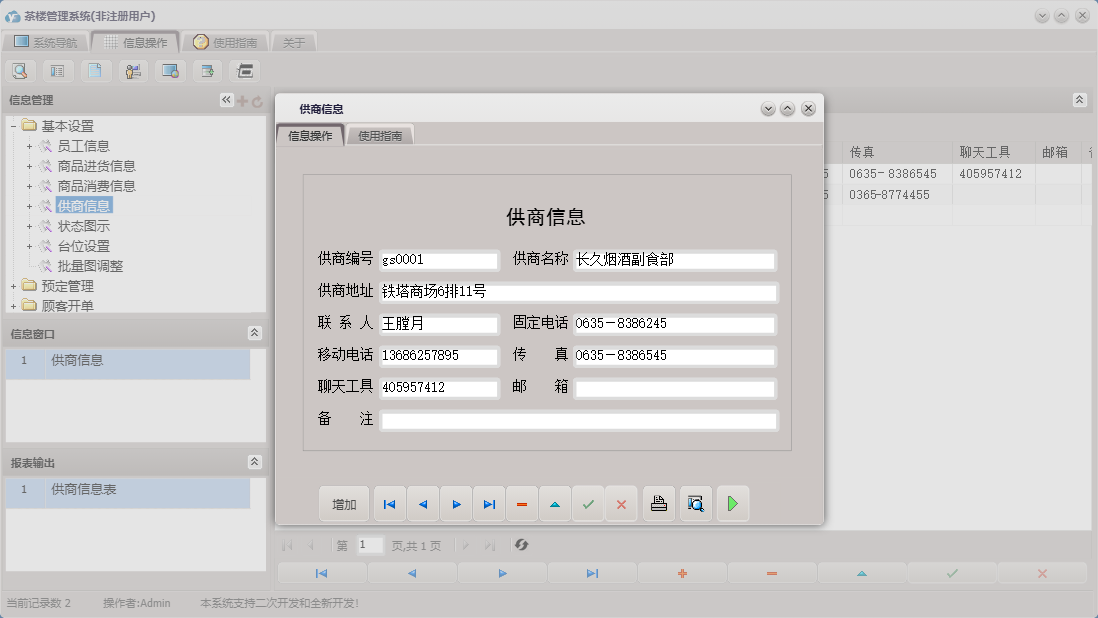Image resolution: width=1098 pixels, height=618 pixels.
Task: Click the print preview icon in the dialog
Action: (695, 504)
